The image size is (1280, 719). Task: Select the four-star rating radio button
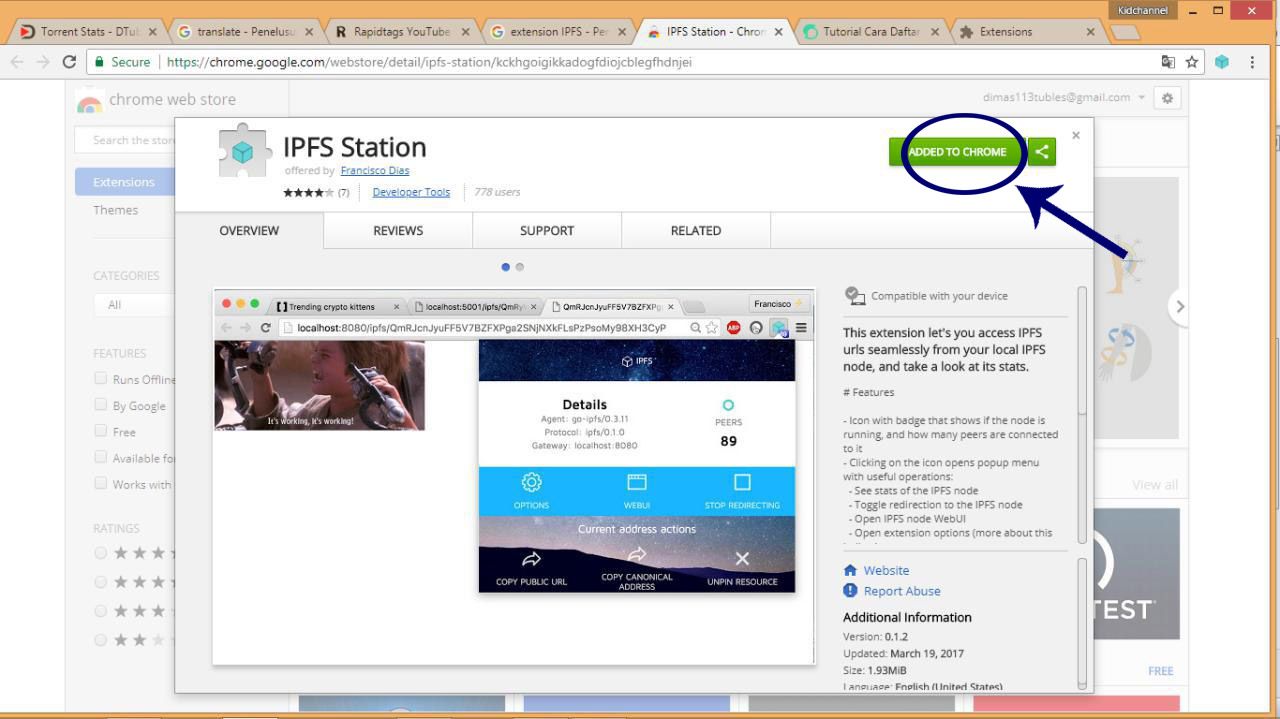pyautogui.click(x=100, y=582)
